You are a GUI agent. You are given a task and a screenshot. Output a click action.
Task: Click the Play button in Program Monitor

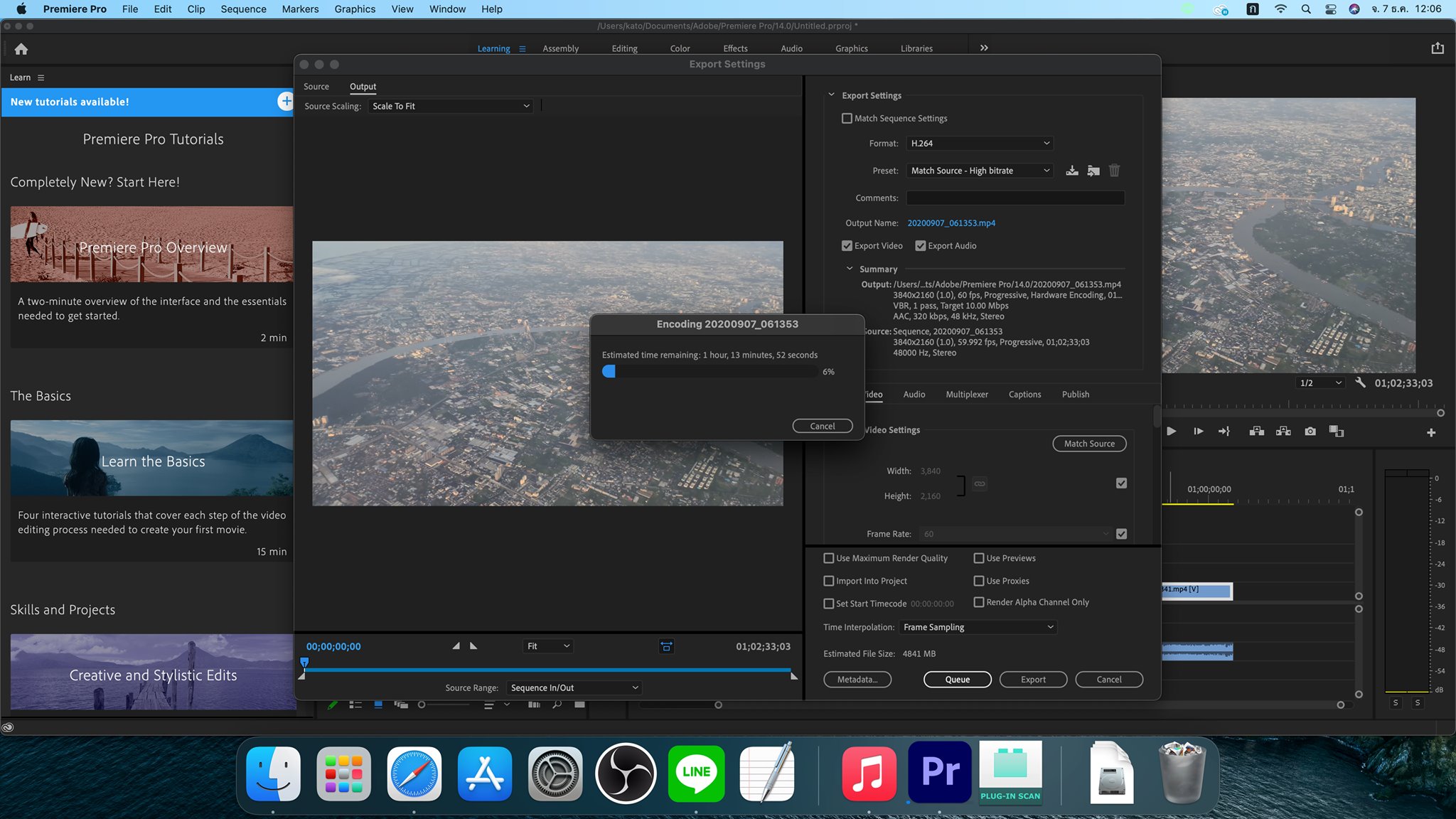[1171, 432]
